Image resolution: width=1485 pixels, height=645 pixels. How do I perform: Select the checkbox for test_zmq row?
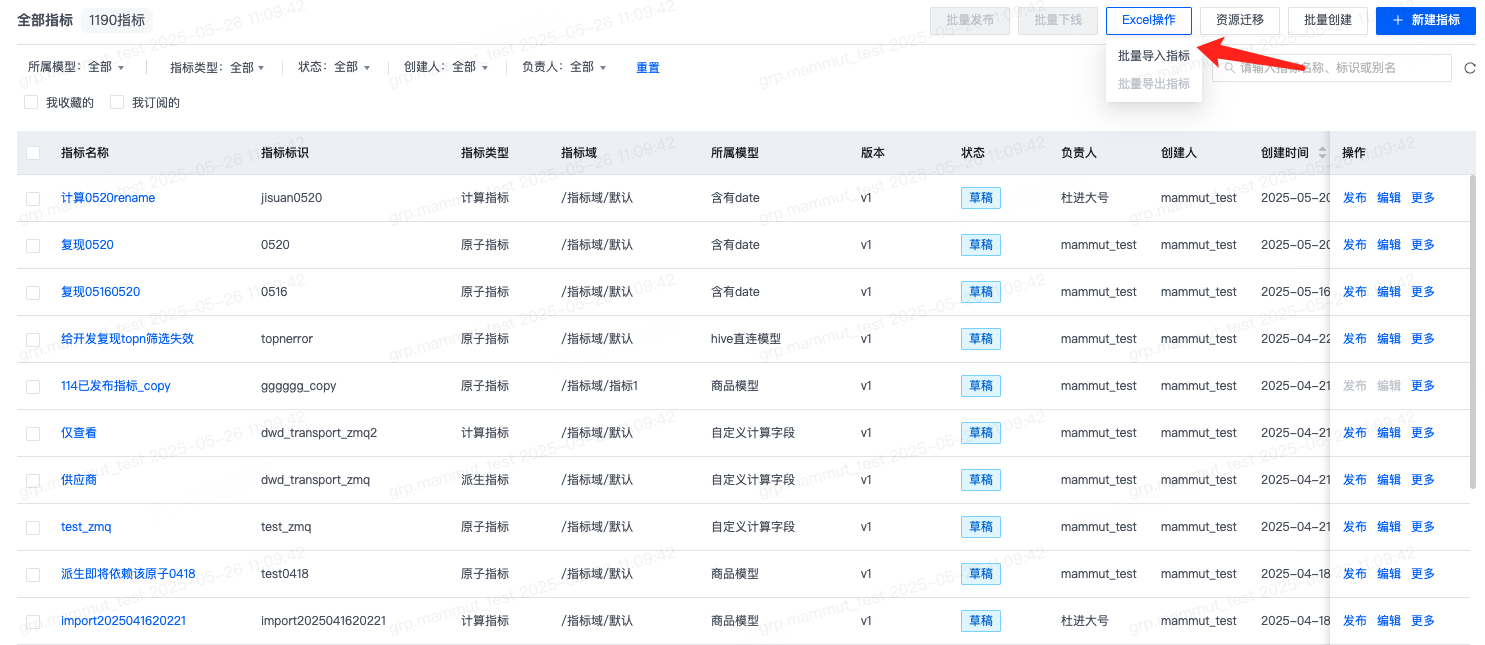click(x=33, y=527)
